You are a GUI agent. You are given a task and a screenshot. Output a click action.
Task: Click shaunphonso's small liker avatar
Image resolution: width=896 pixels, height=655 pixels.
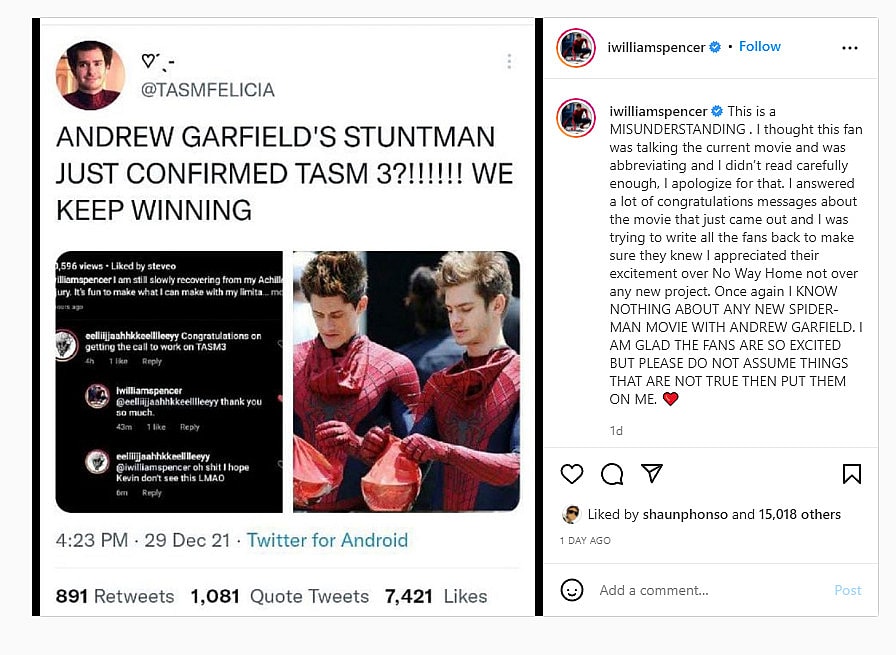pyautogui.click(x=571, y=514)
